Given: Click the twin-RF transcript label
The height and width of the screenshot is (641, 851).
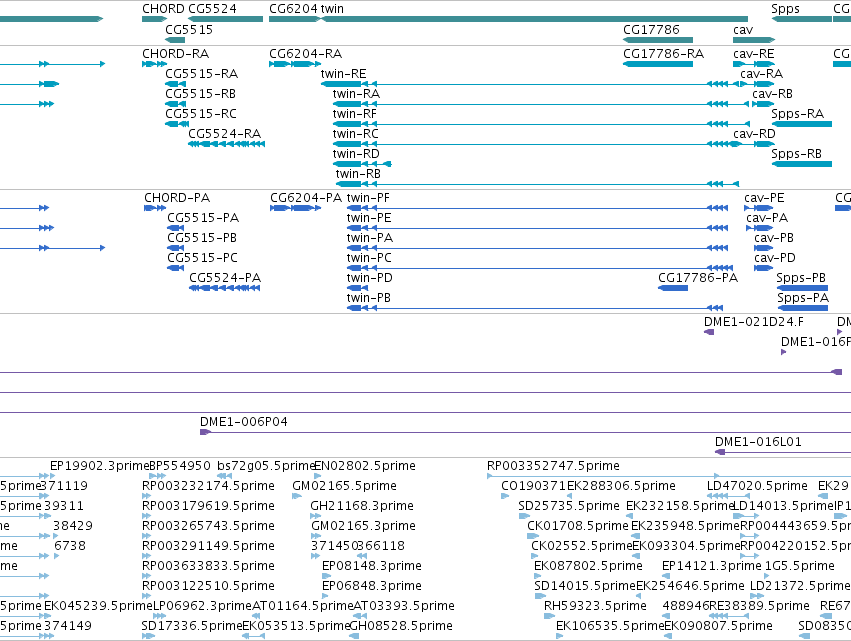Looking at the screenshot, I should [354, 114].
